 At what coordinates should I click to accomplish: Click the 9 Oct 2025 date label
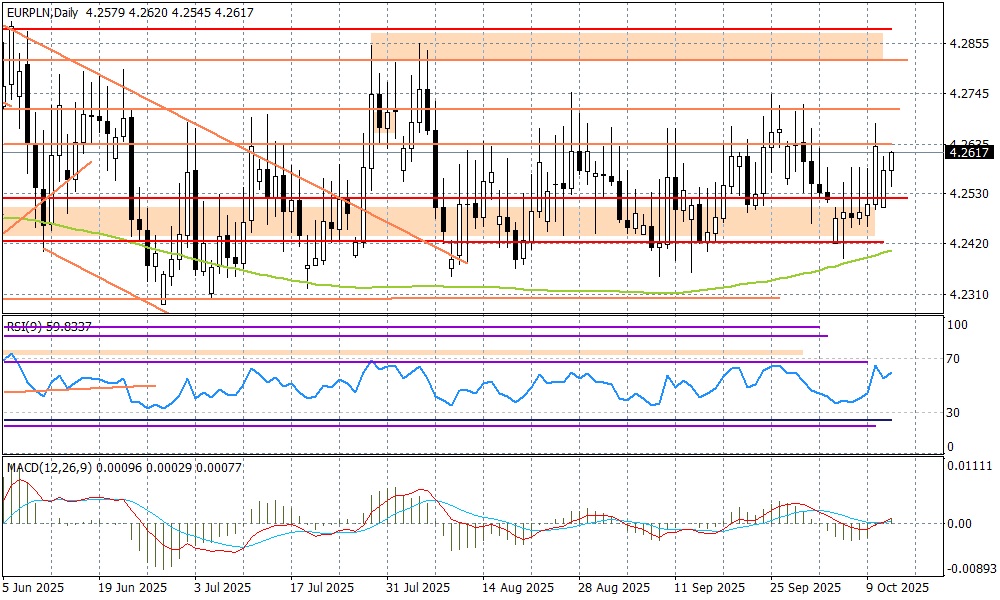[x=897, y=587]
